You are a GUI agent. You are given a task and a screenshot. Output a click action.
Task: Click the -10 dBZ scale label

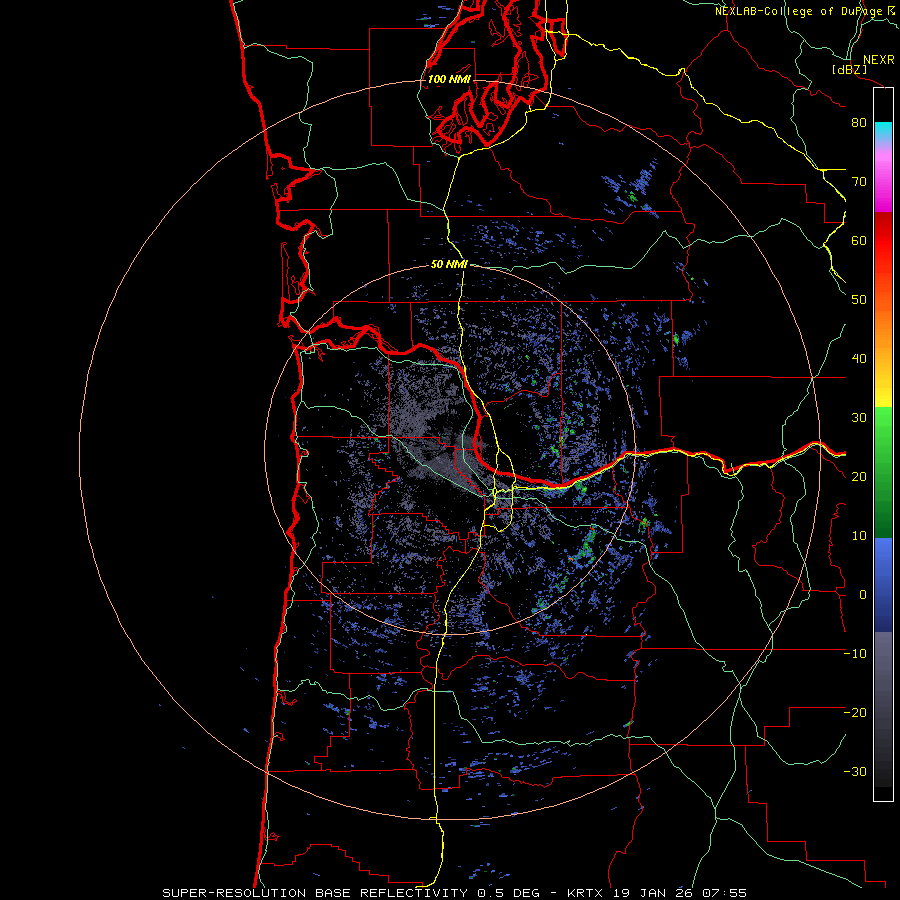coord(855,654)
